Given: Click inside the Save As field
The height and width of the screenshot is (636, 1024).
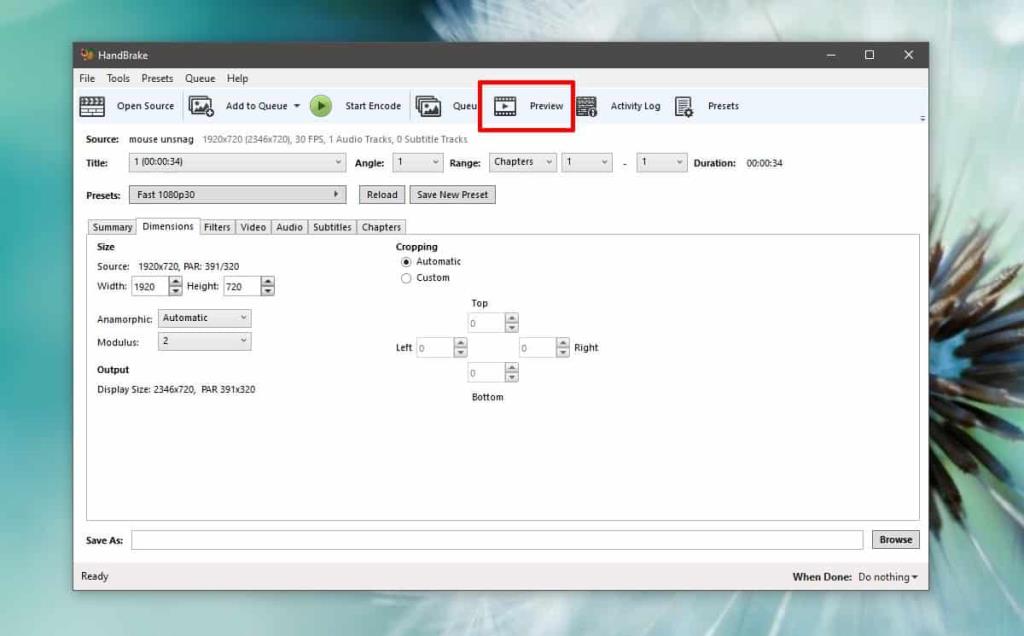Looking at the screenshot, I should [500, 539].
